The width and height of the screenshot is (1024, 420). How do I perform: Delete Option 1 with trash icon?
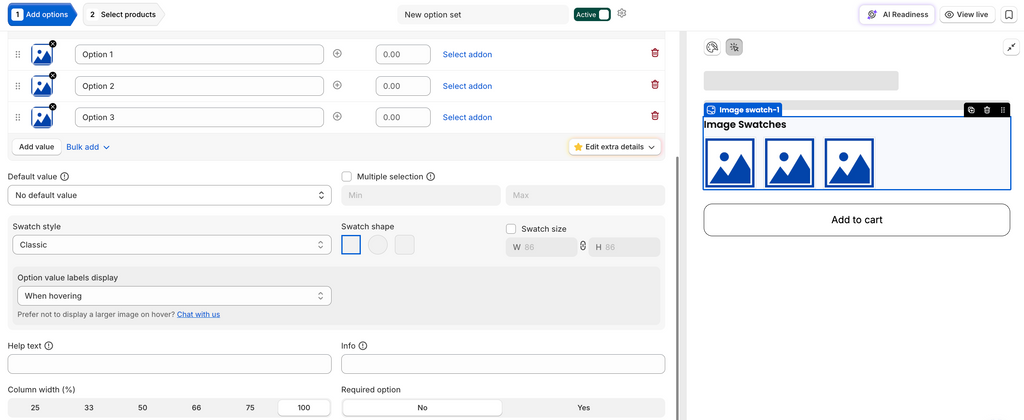pyautogui.click(x=655, y=54)
